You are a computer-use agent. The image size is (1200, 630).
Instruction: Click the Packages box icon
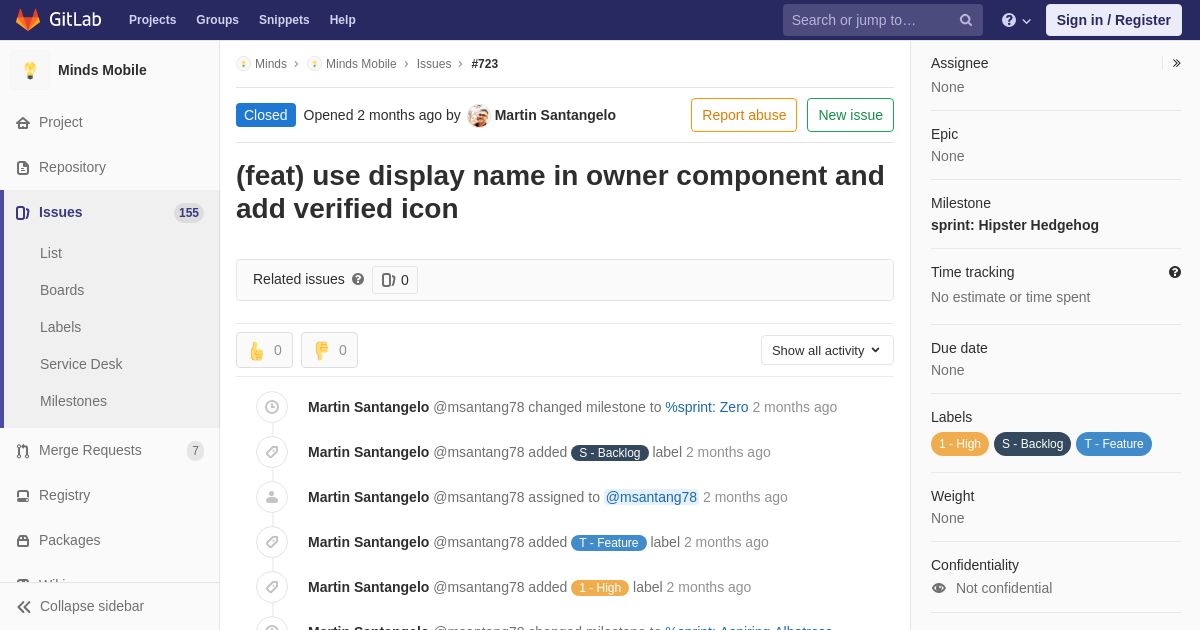(x=23, y=541)
